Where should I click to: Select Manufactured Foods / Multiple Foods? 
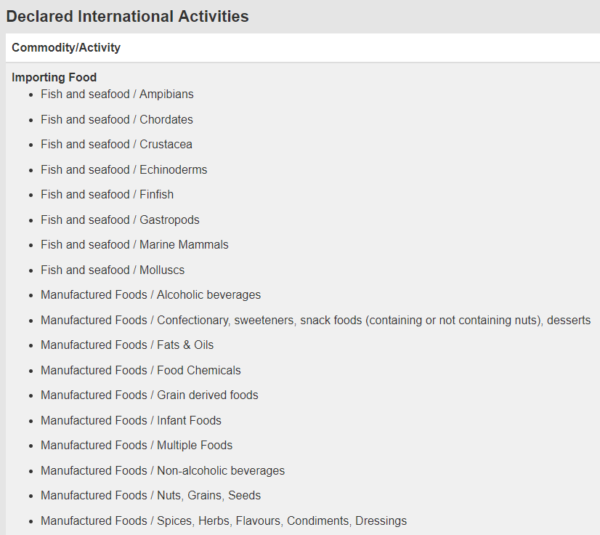click(x=136, y=446)
